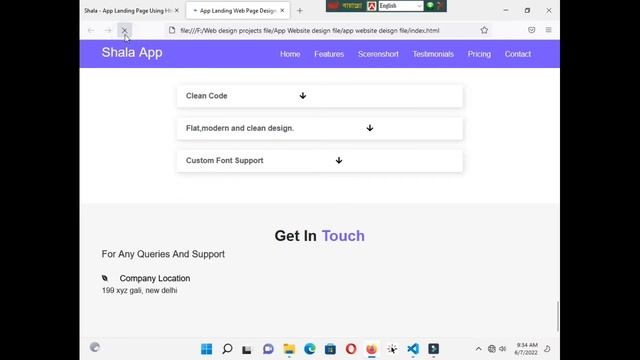Click the page vertical scrollbar thumb
Image resolution: width=640 pixels, height=360 pixels.
coord(558,316)
